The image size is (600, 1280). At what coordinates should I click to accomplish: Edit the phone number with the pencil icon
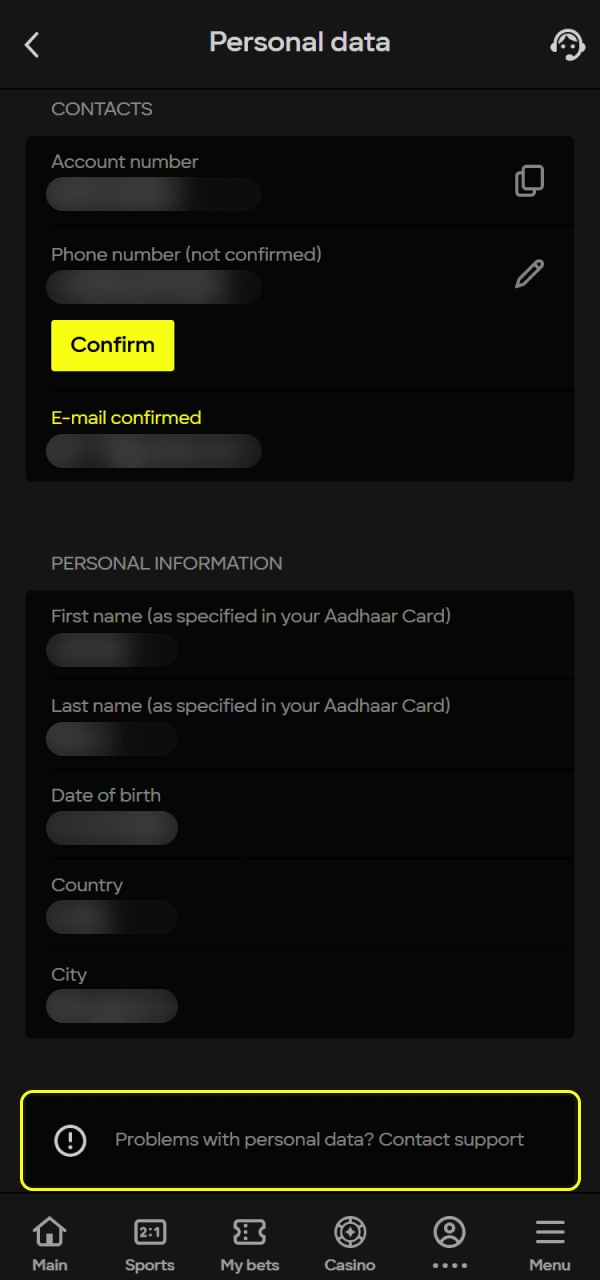click(529, 273)
